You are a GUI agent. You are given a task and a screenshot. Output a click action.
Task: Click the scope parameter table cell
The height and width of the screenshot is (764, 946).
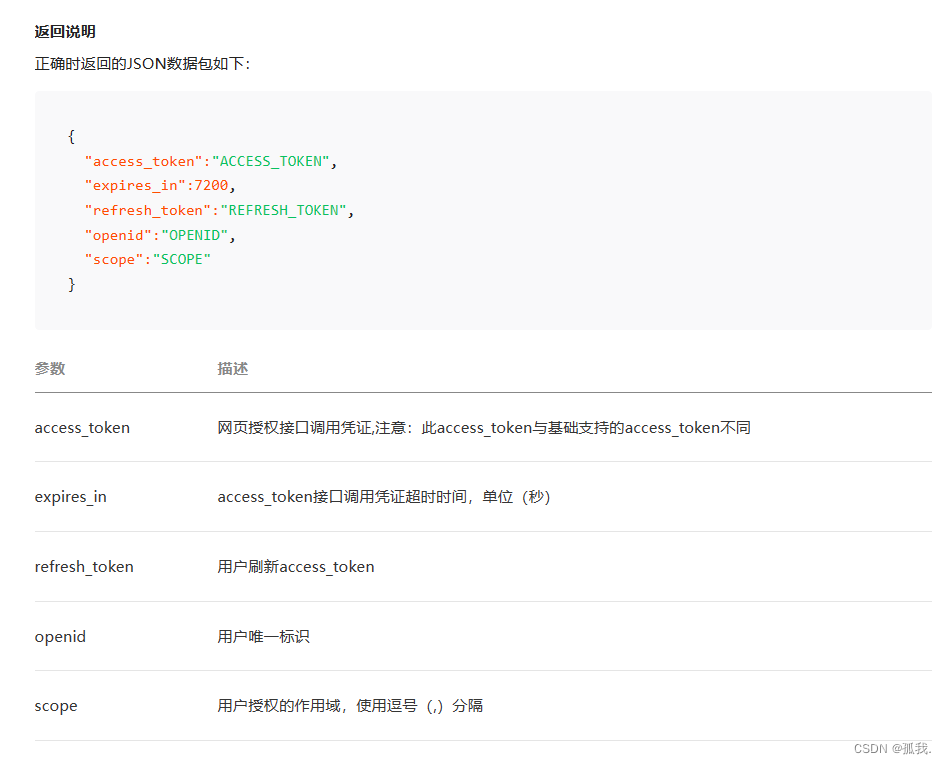[x=56, y=705]
